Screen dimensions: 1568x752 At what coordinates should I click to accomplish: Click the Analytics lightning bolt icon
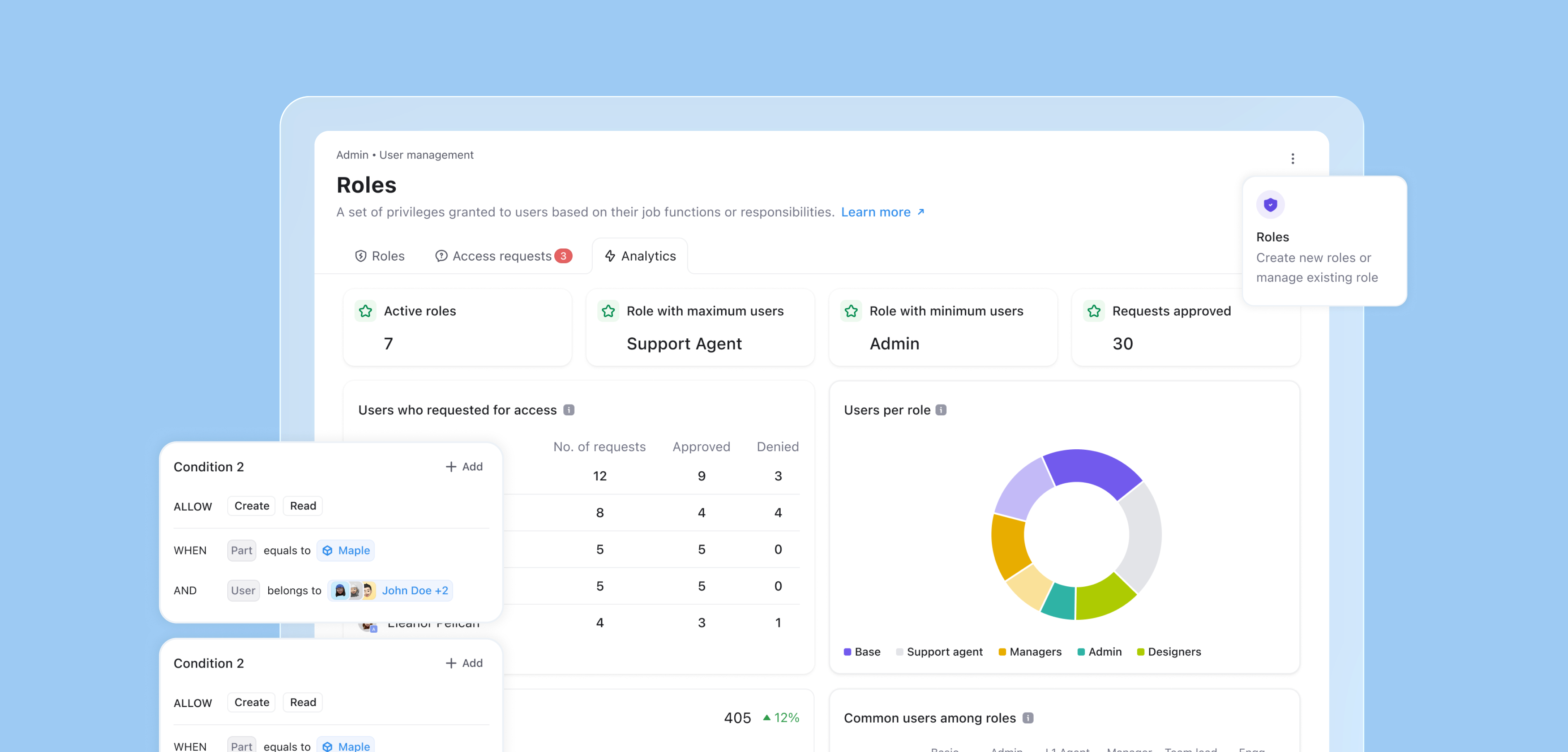click(x=610, y=256)
